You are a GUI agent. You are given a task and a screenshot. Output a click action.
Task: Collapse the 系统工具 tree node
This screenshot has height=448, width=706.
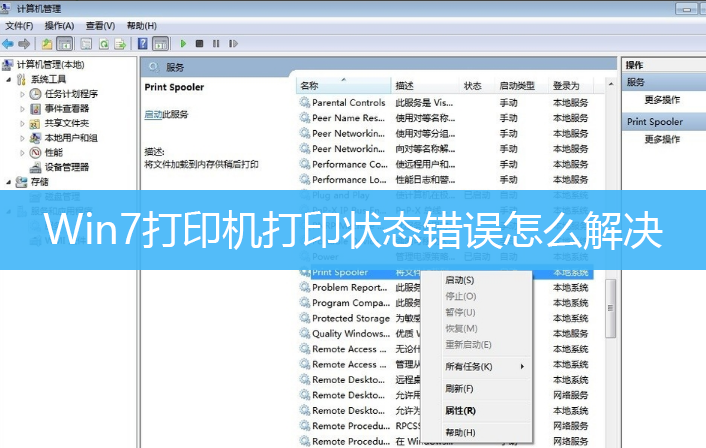(x=9, y=80)
